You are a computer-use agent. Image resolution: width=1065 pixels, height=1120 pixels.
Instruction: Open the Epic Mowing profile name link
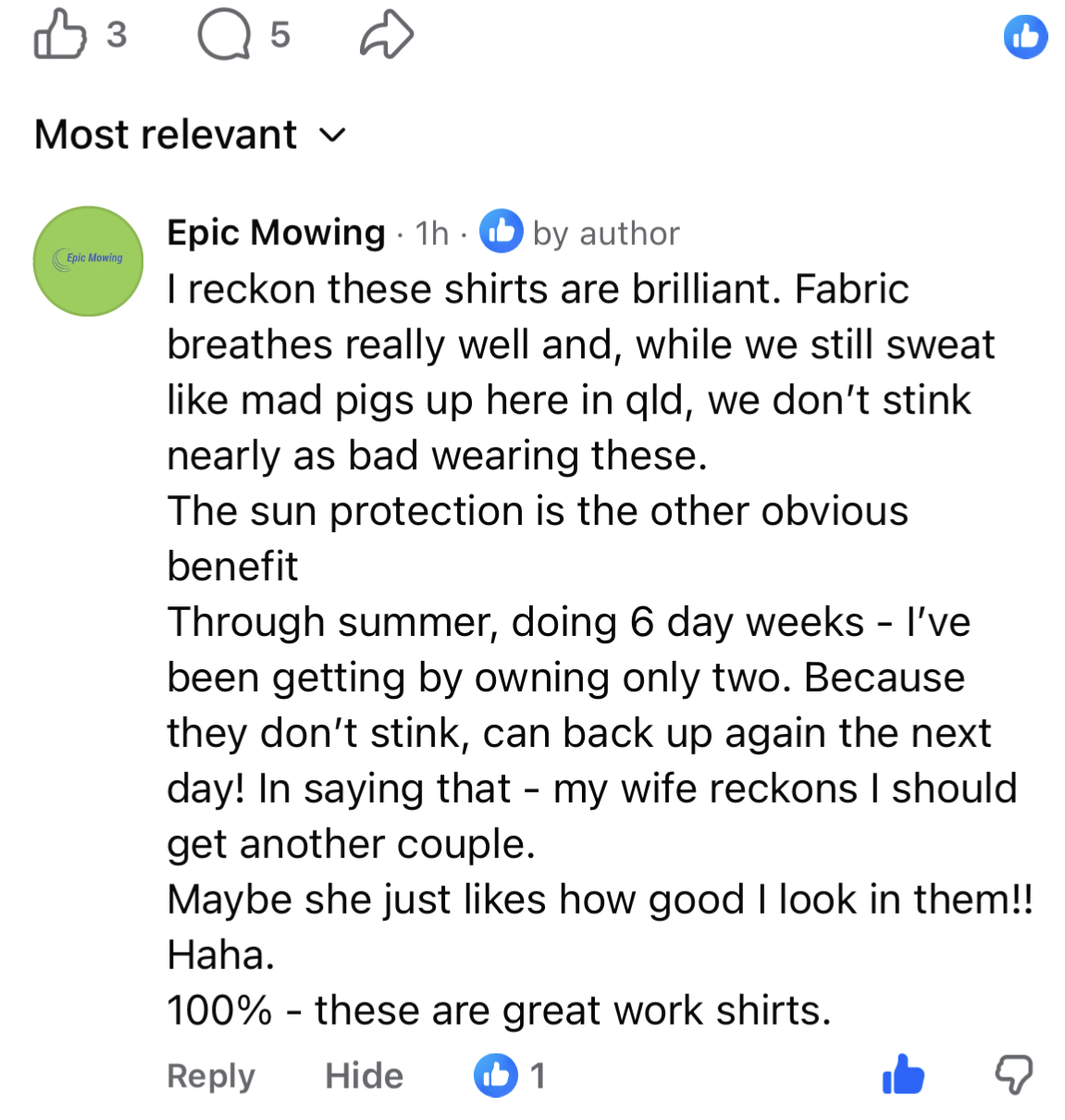click(276, 232)
